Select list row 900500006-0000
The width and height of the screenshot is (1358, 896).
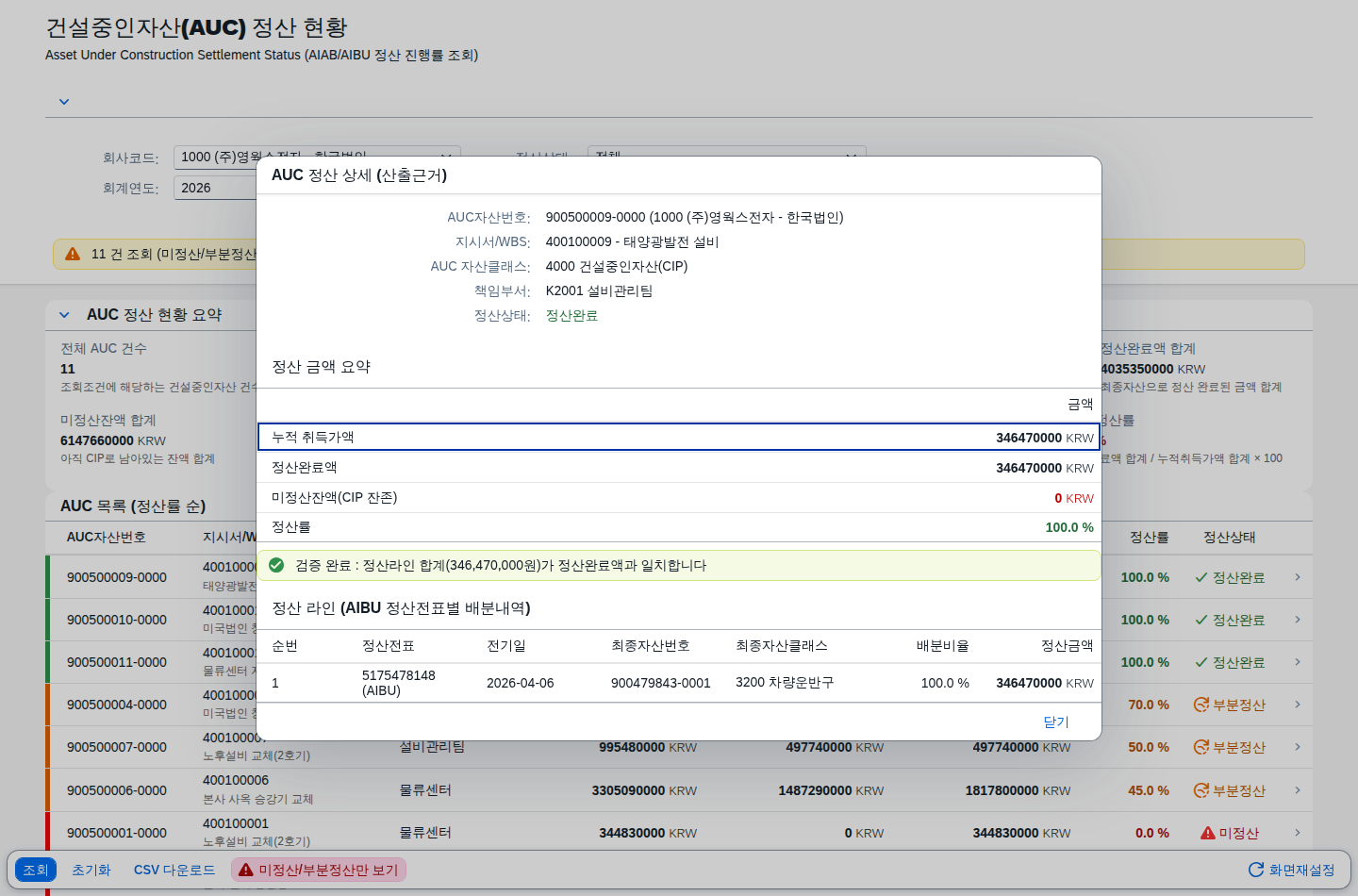(x=679, y=790)
